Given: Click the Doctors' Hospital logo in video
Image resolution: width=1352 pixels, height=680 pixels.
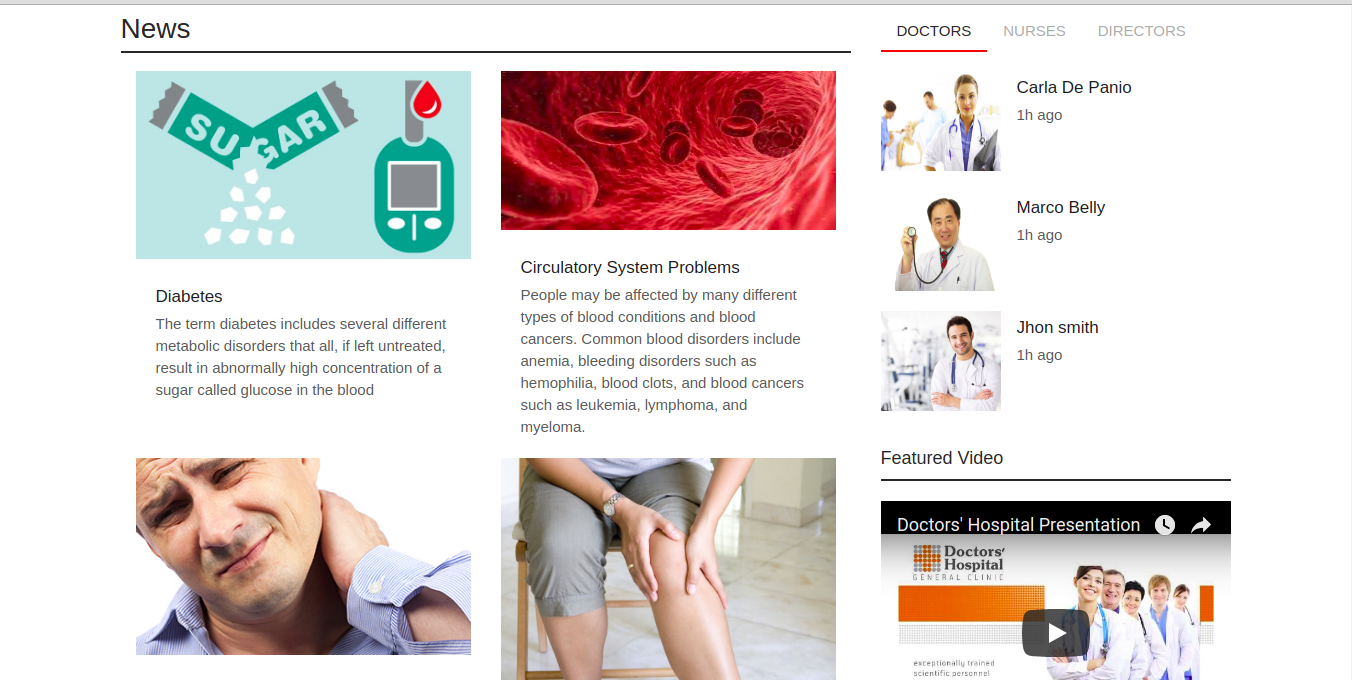Looking at the screenshot, I should pos(958,563).
